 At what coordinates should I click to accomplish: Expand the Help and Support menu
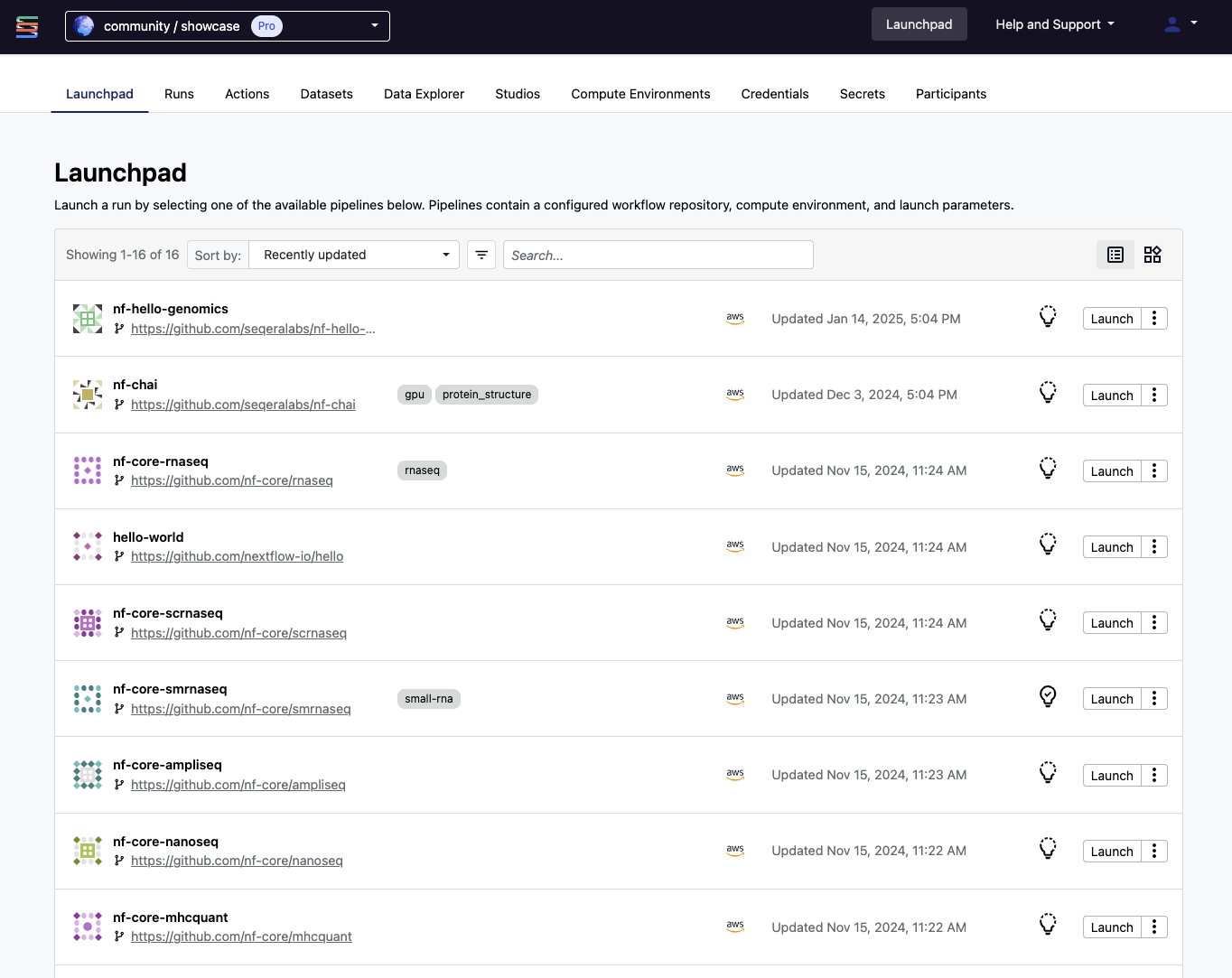1054,24
